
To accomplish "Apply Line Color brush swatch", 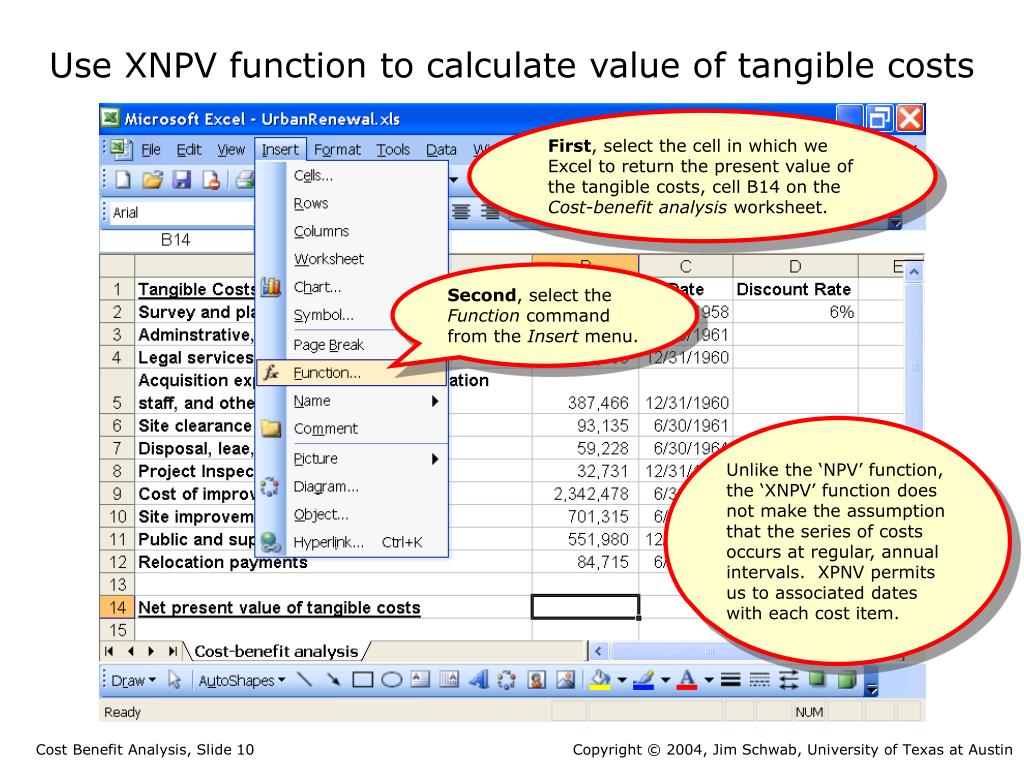I will (x=643, y=680).
